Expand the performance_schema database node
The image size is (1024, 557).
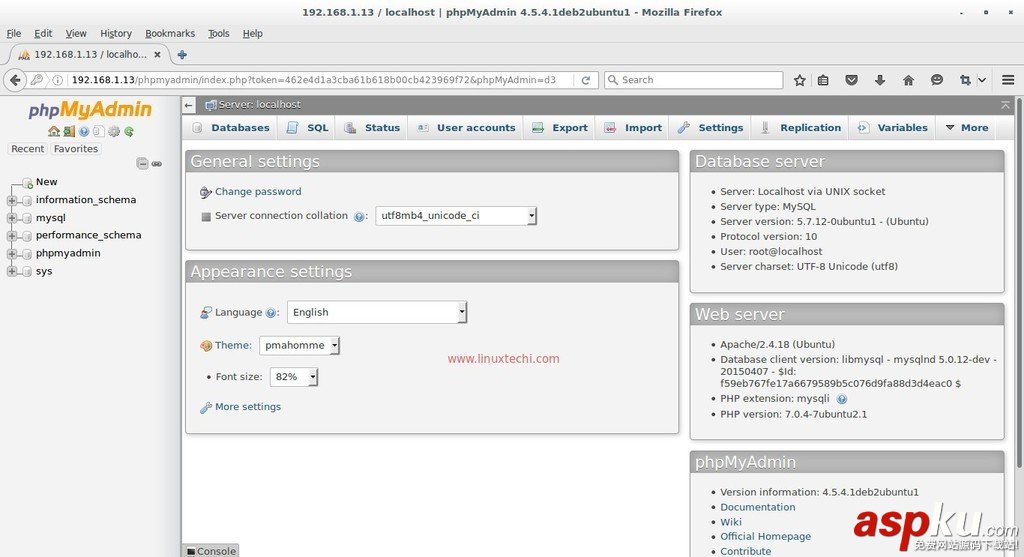12,236
